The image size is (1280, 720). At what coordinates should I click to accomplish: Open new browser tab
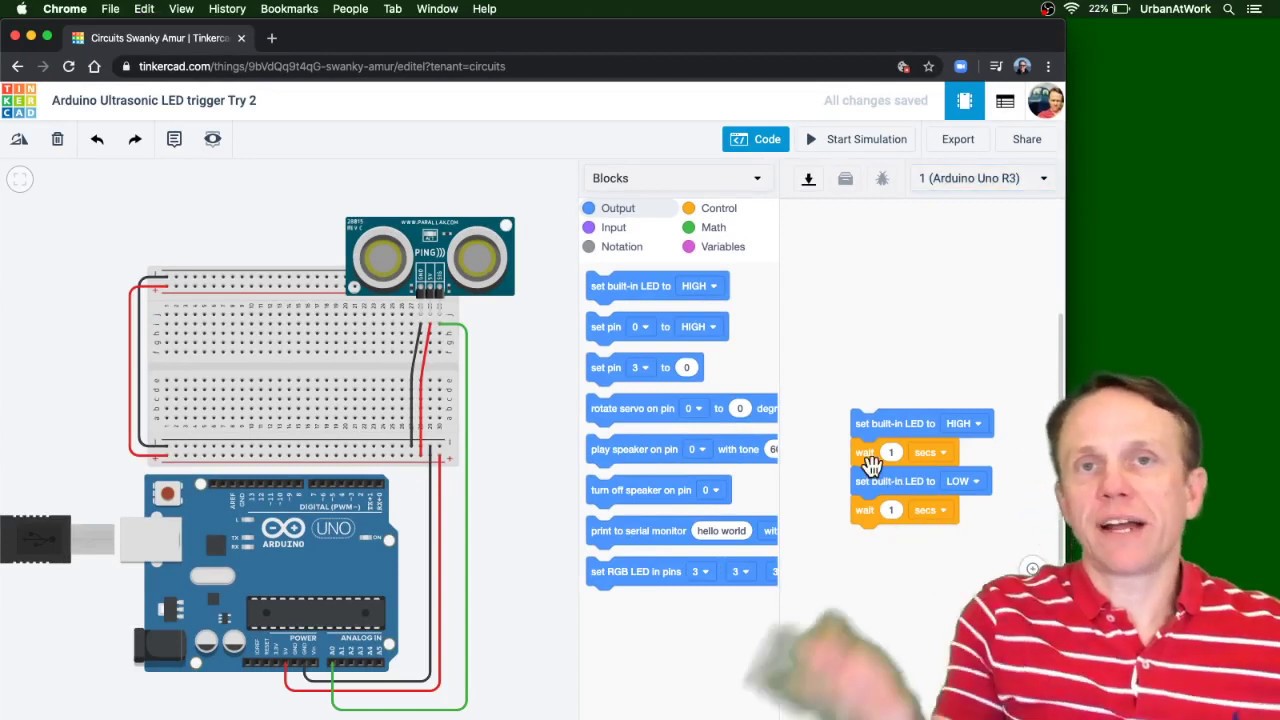(271, 38)
